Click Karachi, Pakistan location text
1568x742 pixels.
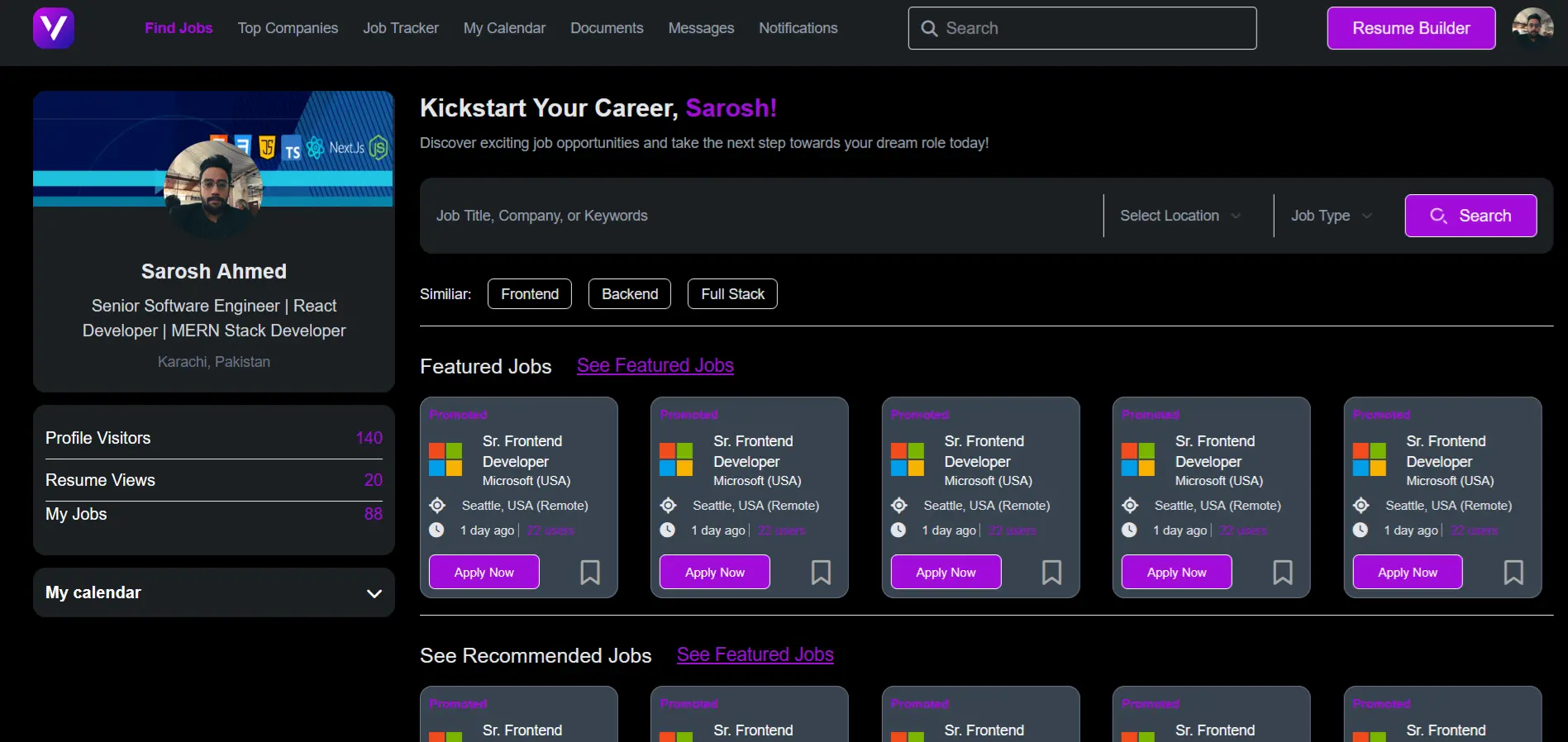214,362
